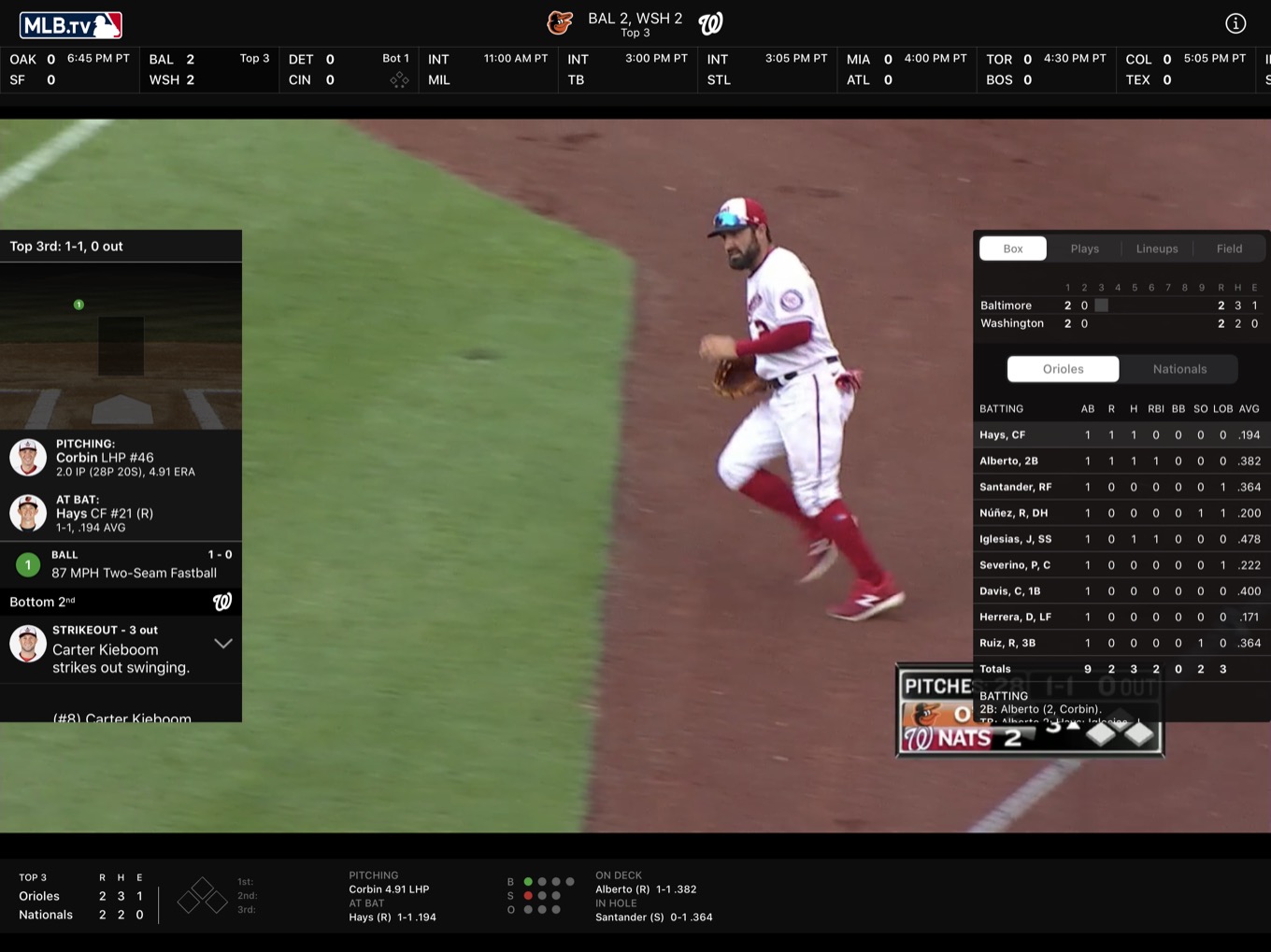The image size is (1271, 952).
Task: Click the ball-strike-out count indicator
Action: point(540,895)
